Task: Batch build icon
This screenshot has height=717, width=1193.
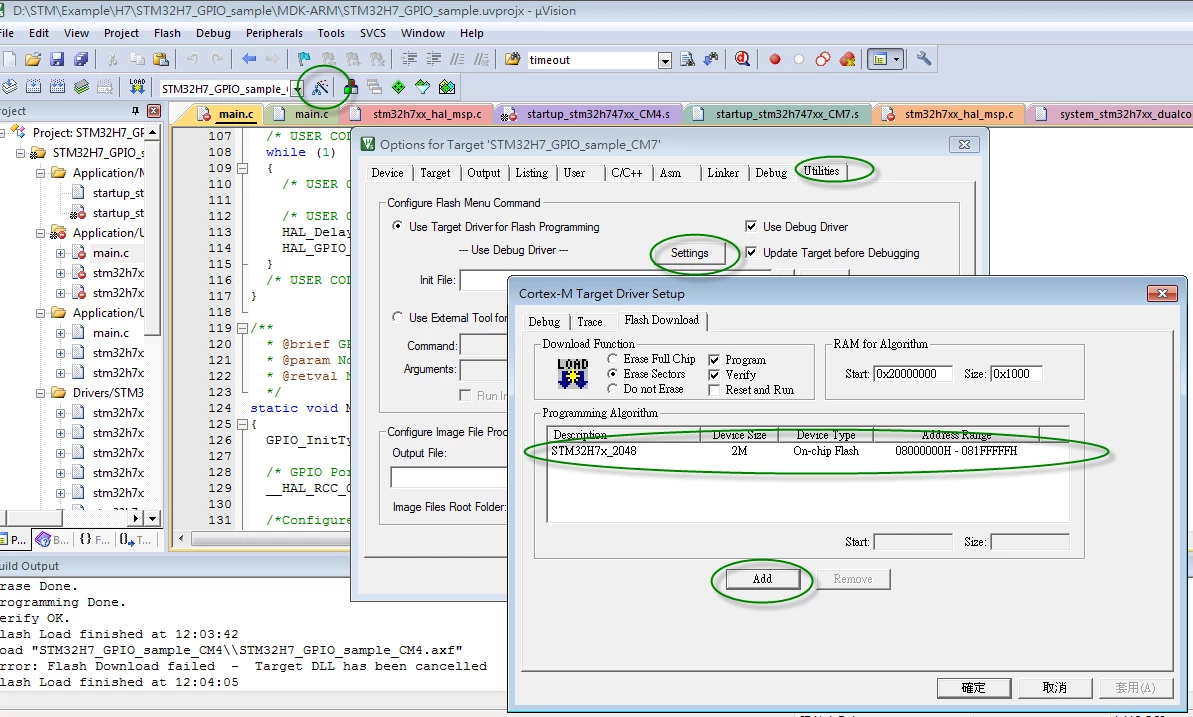Action: coord(81,88)
